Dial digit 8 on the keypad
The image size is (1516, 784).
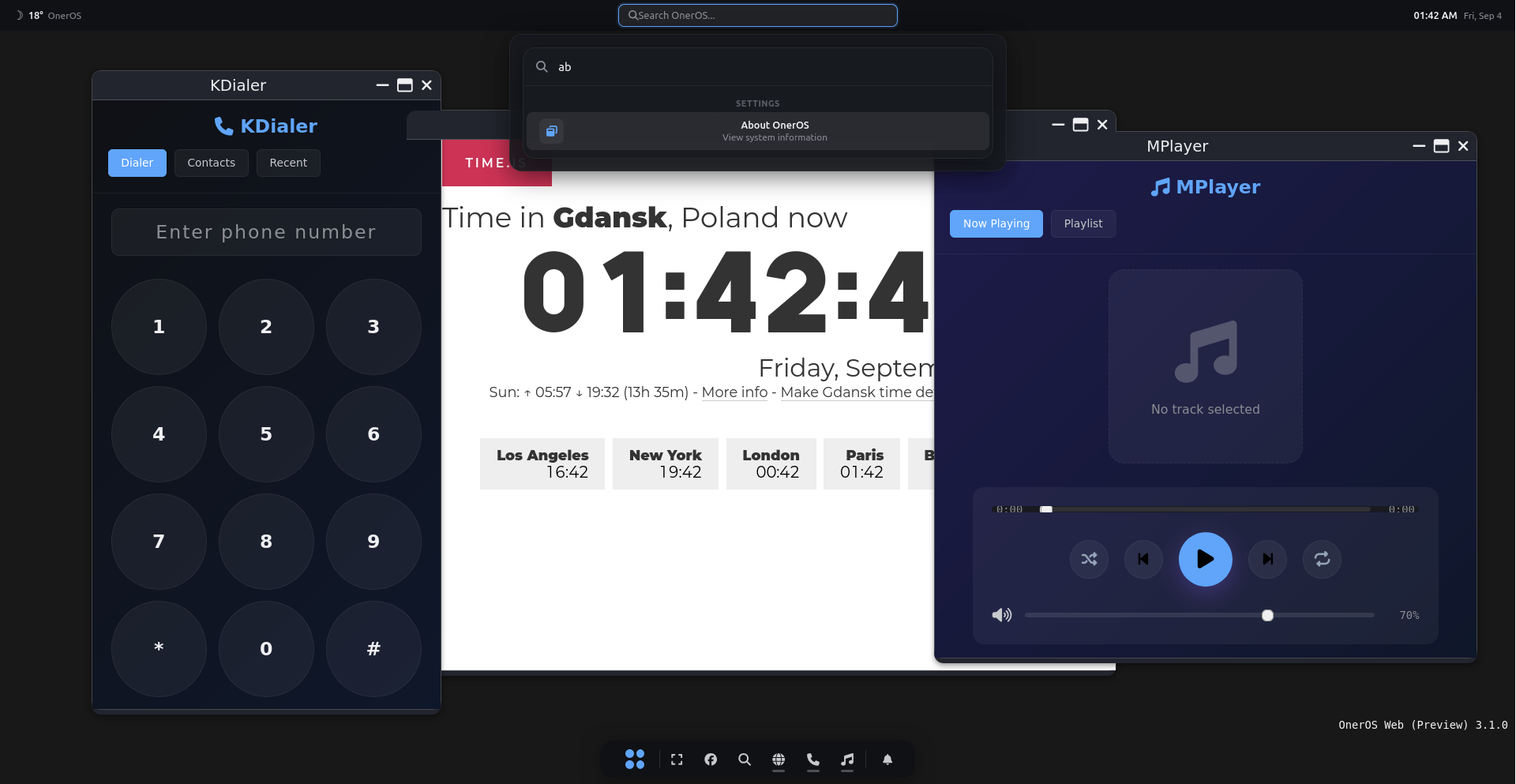pos(266,542)
